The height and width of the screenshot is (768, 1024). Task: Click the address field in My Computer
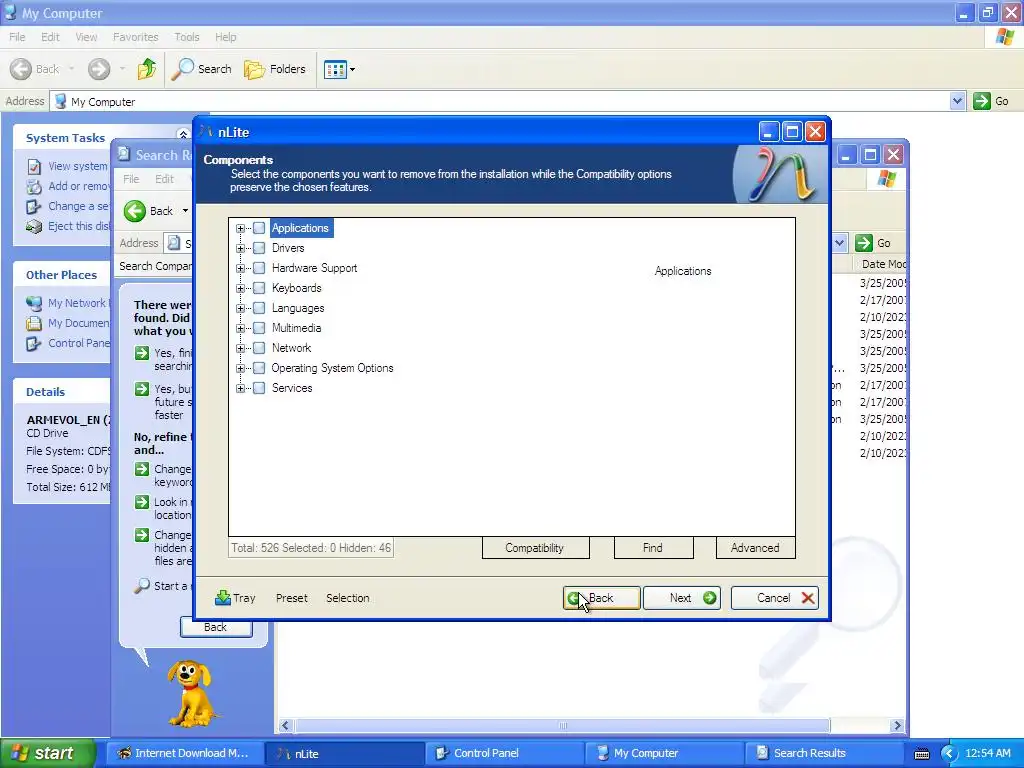pos(500,101)
